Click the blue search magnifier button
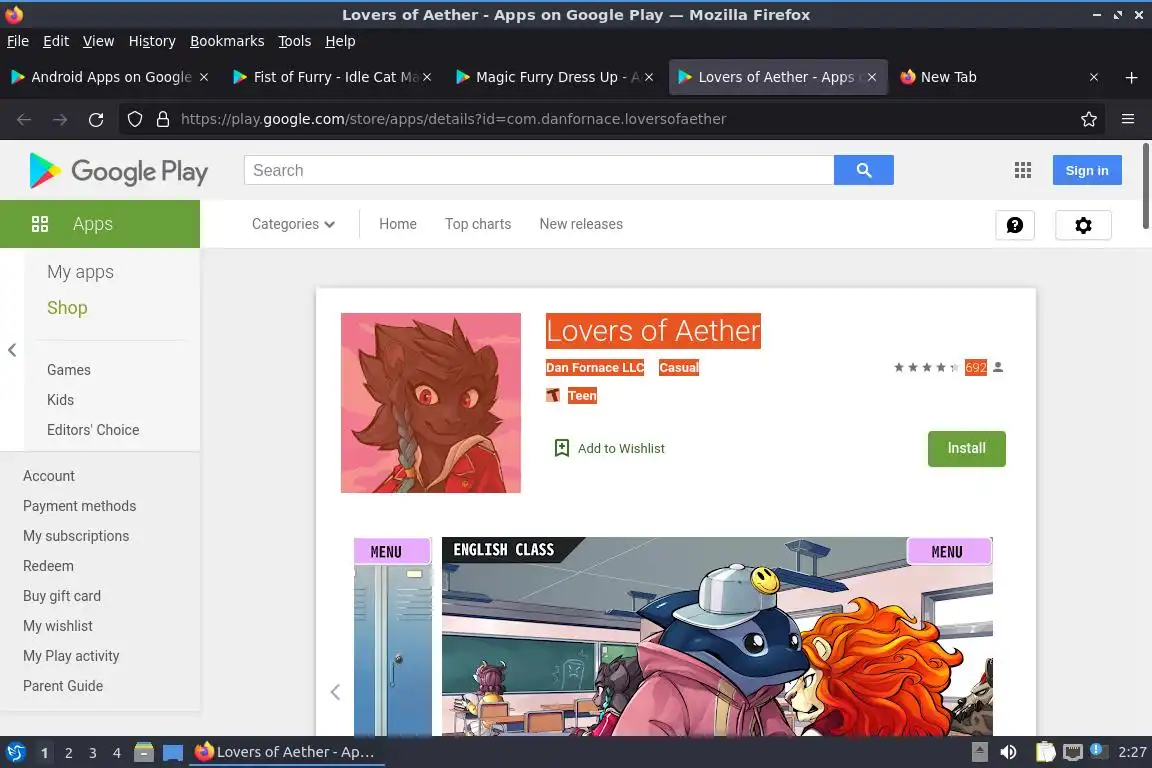 click(x=863, y=170)
